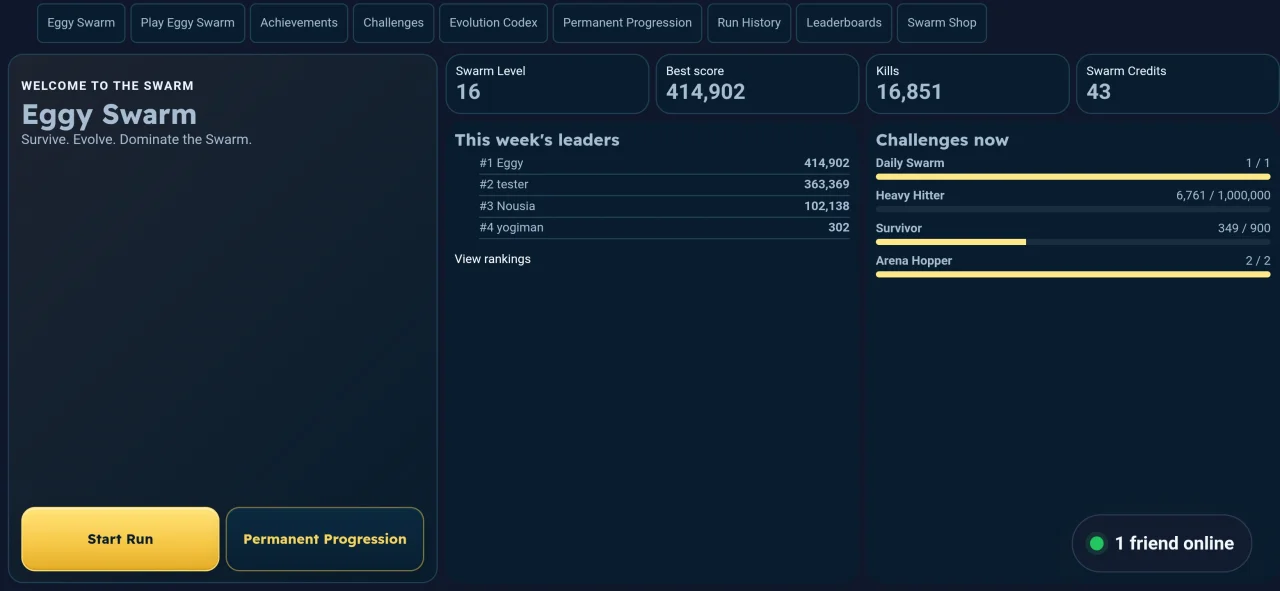
Task: Open the View rankings link
Action: 493,259
